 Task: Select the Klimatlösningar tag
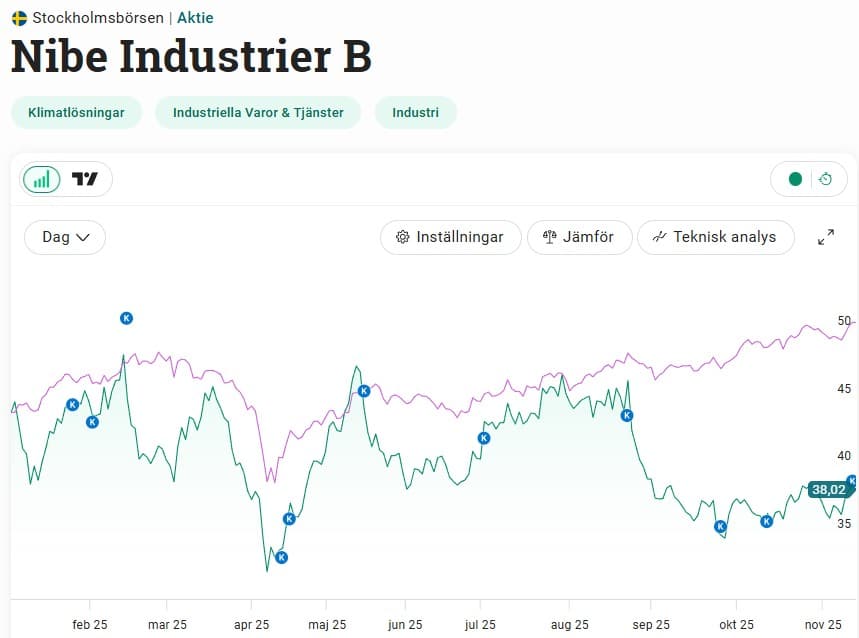pyautogui.click(x=77, y=113)
